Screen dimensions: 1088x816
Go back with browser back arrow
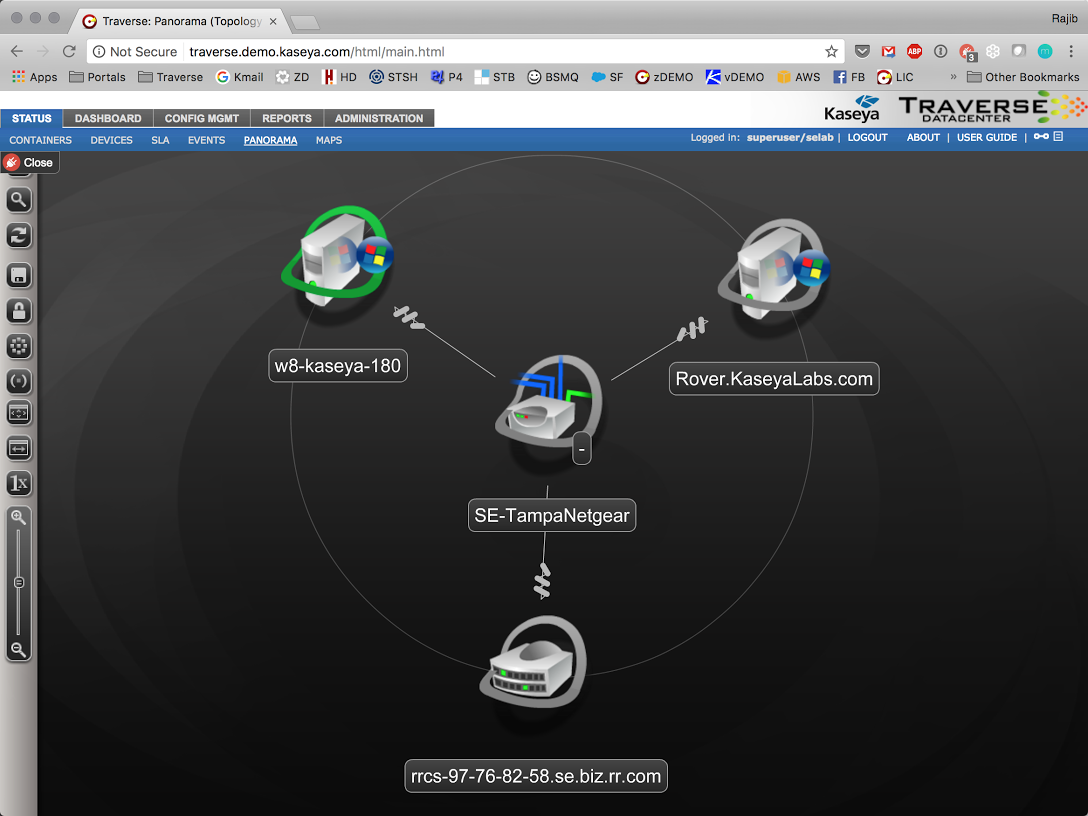point(17,51)
